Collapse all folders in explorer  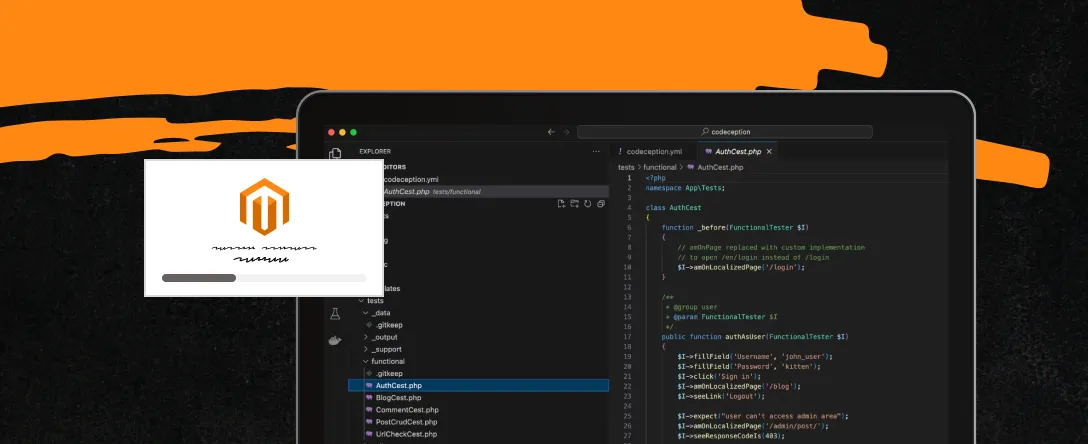click(x=600, y=203)
